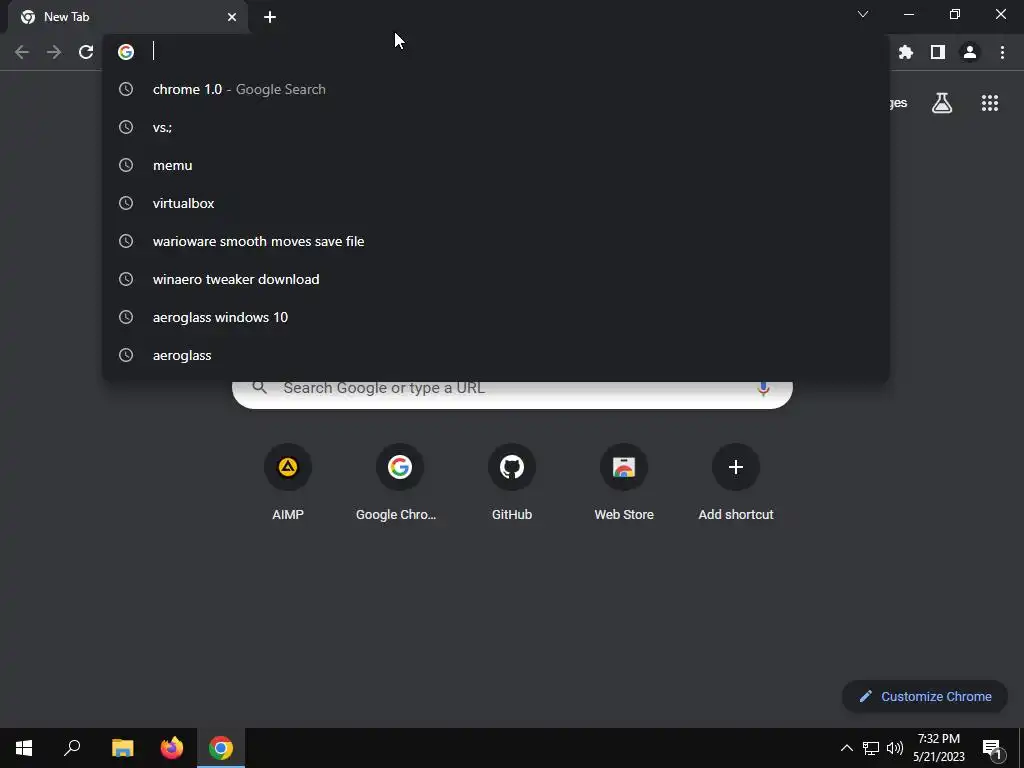Image resolution: width=1024 pixels, height=768 pixels.
Task: Select suggestion winaero tweaker download
Action: click(496, 279)
